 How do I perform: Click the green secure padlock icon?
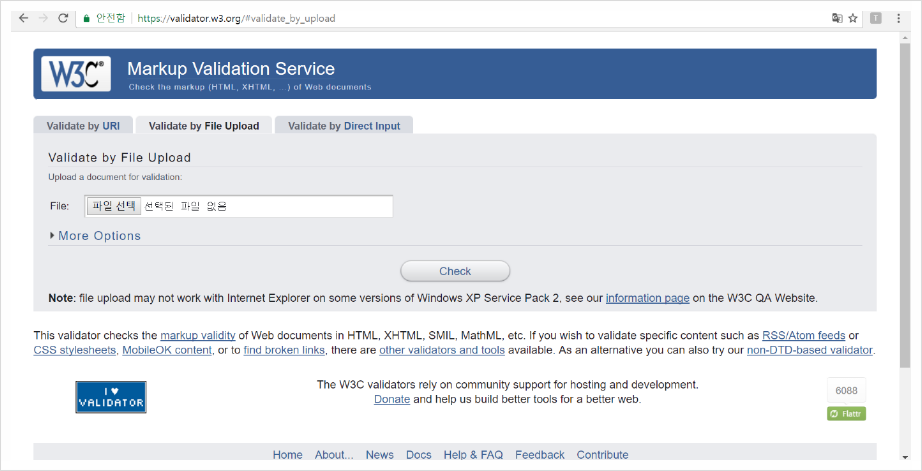pos(86,18)
